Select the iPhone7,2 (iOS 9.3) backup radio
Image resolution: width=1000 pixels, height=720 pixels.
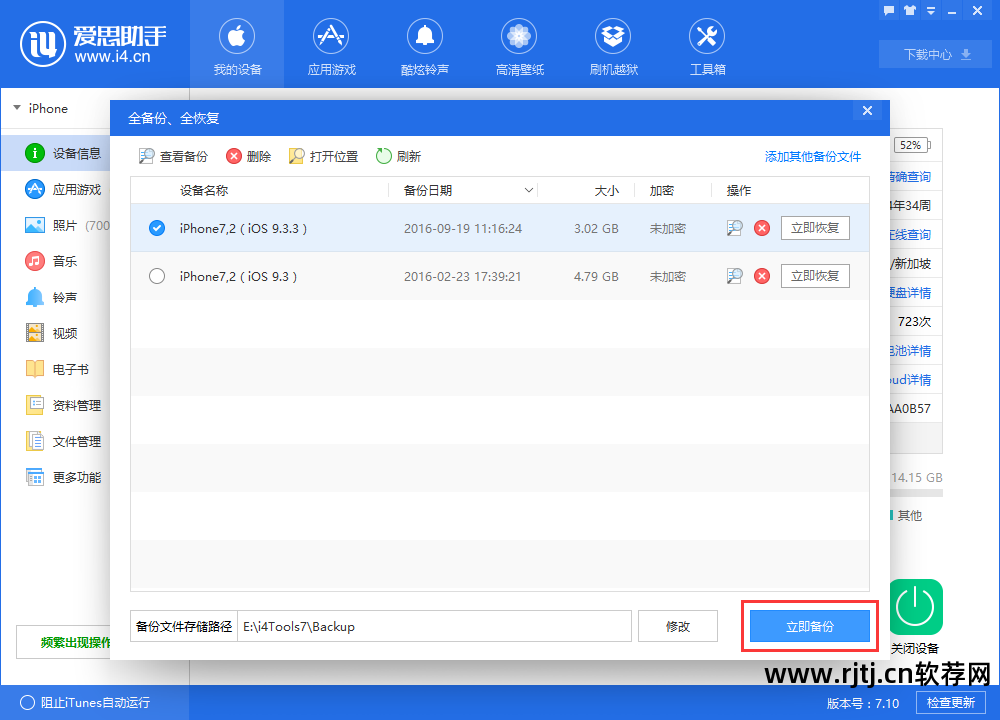pos(157,276)
